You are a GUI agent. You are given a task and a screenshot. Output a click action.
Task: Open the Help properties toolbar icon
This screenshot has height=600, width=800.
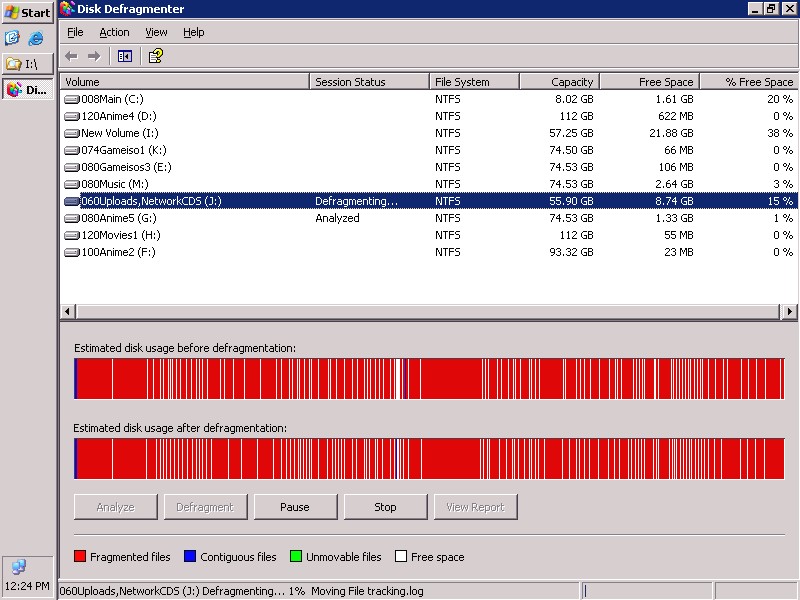click(x=156, y=56)
